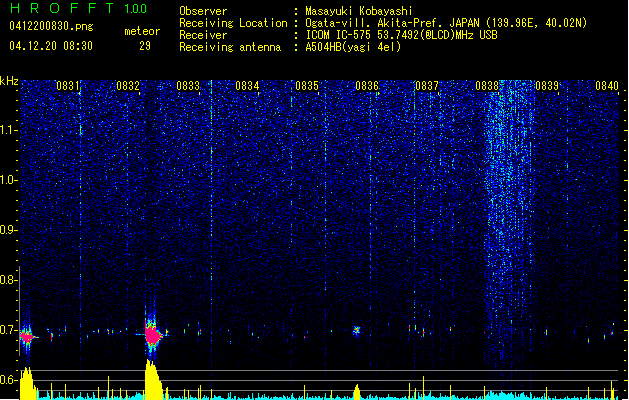Click the small yellow intensity peak near 0836
This screenshot has width=629, height=400.
(x=357, y=392)
